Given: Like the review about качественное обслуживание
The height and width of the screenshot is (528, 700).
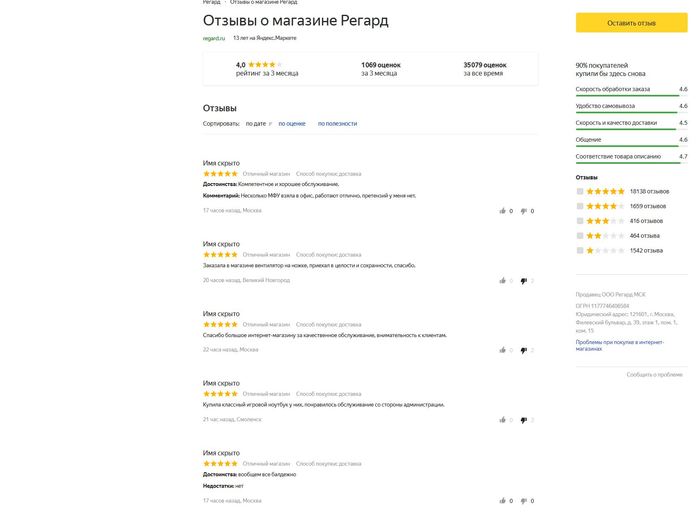Looking at the screenshot, I should point(502,350).
